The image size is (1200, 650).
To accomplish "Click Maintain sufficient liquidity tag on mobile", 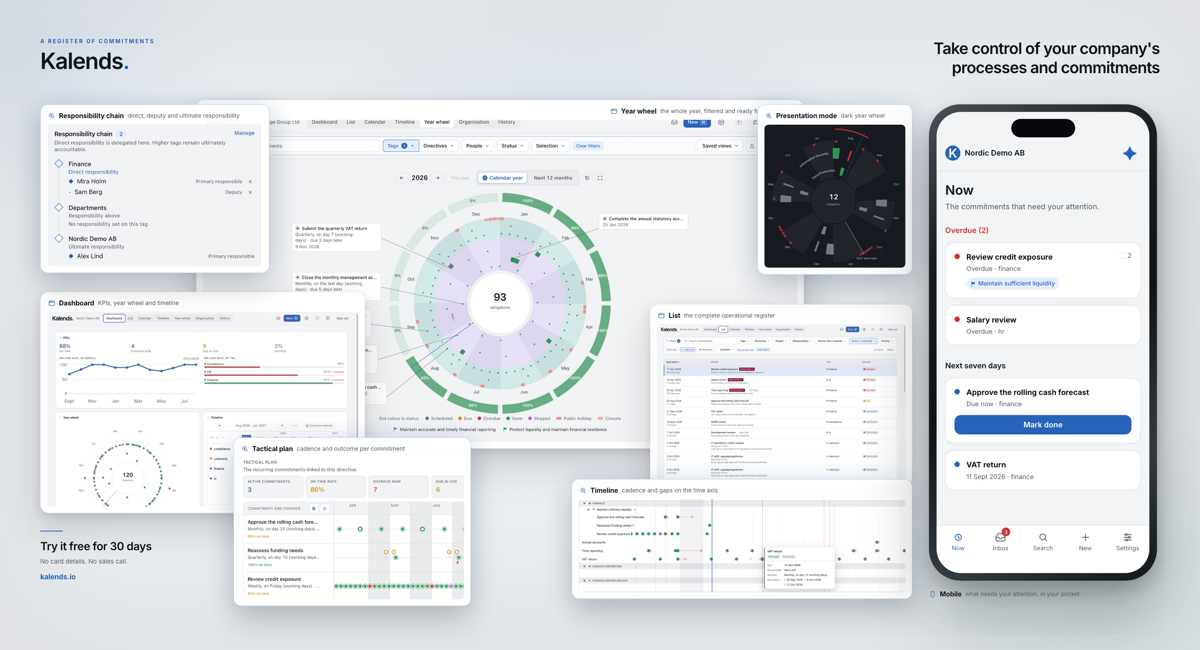I will (x=1012, y=283).
